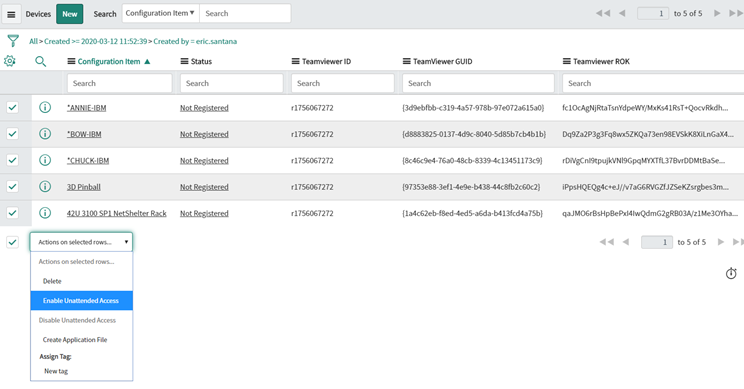Screen dimensions: 744x389
Task: Open 42U 3100 SP1 NetShelter Rack link
Action: (x=117, y=213)
